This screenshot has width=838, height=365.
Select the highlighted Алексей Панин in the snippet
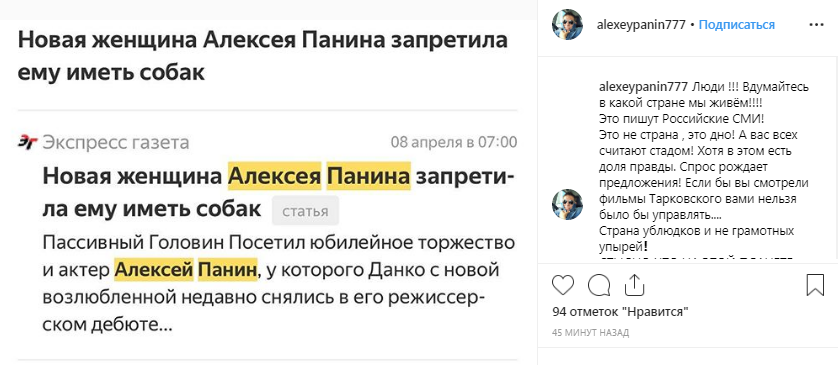point(186,269)
